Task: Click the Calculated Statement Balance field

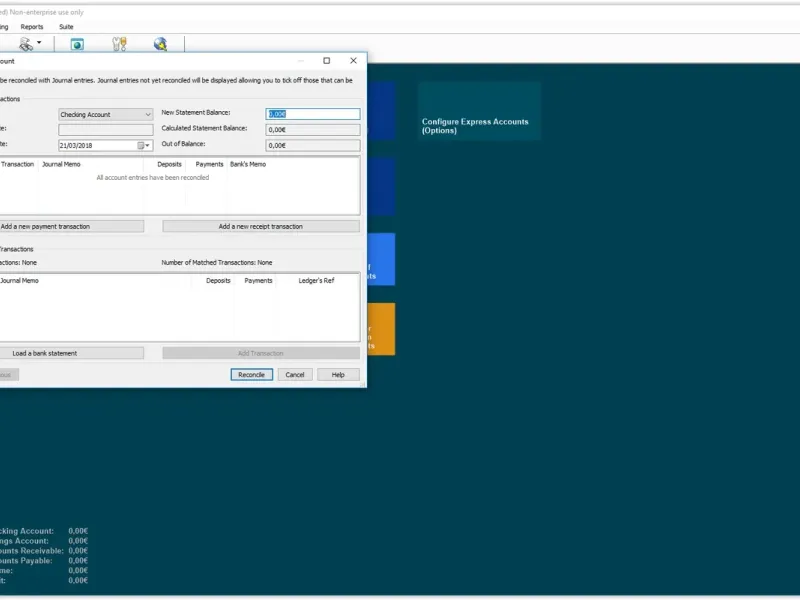Action: (x=313, y=130)
